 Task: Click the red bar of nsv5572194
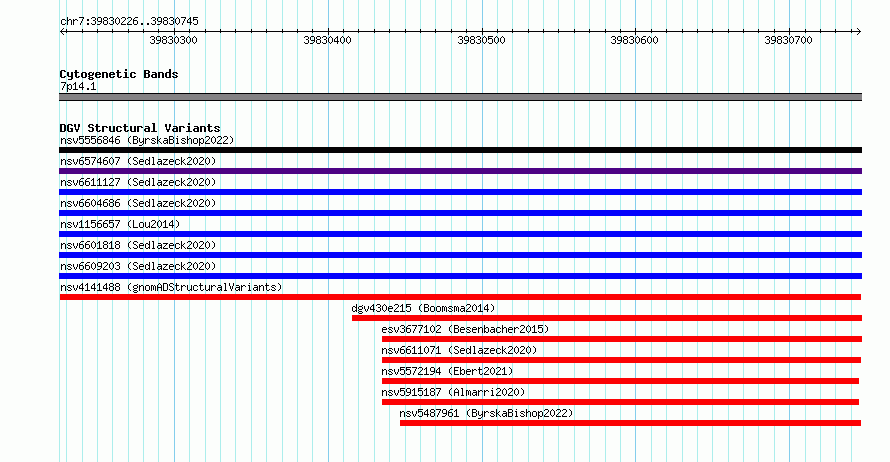620,381
